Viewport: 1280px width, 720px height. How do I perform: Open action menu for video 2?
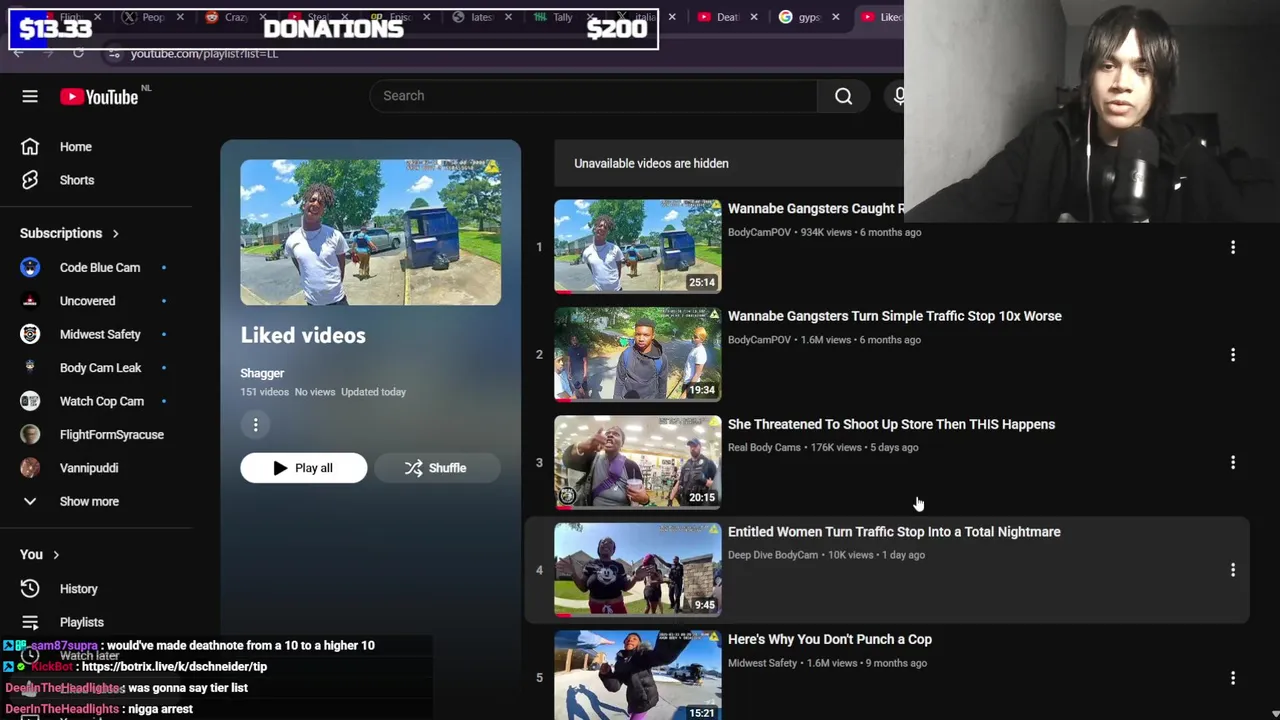(1233, 355)
